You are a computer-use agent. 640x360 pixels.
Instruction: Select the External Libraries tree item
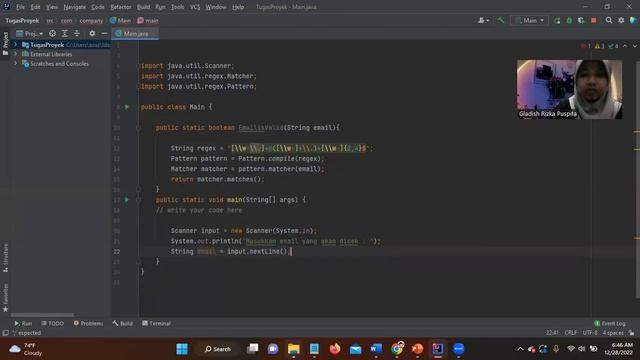(x=51, y=54)
